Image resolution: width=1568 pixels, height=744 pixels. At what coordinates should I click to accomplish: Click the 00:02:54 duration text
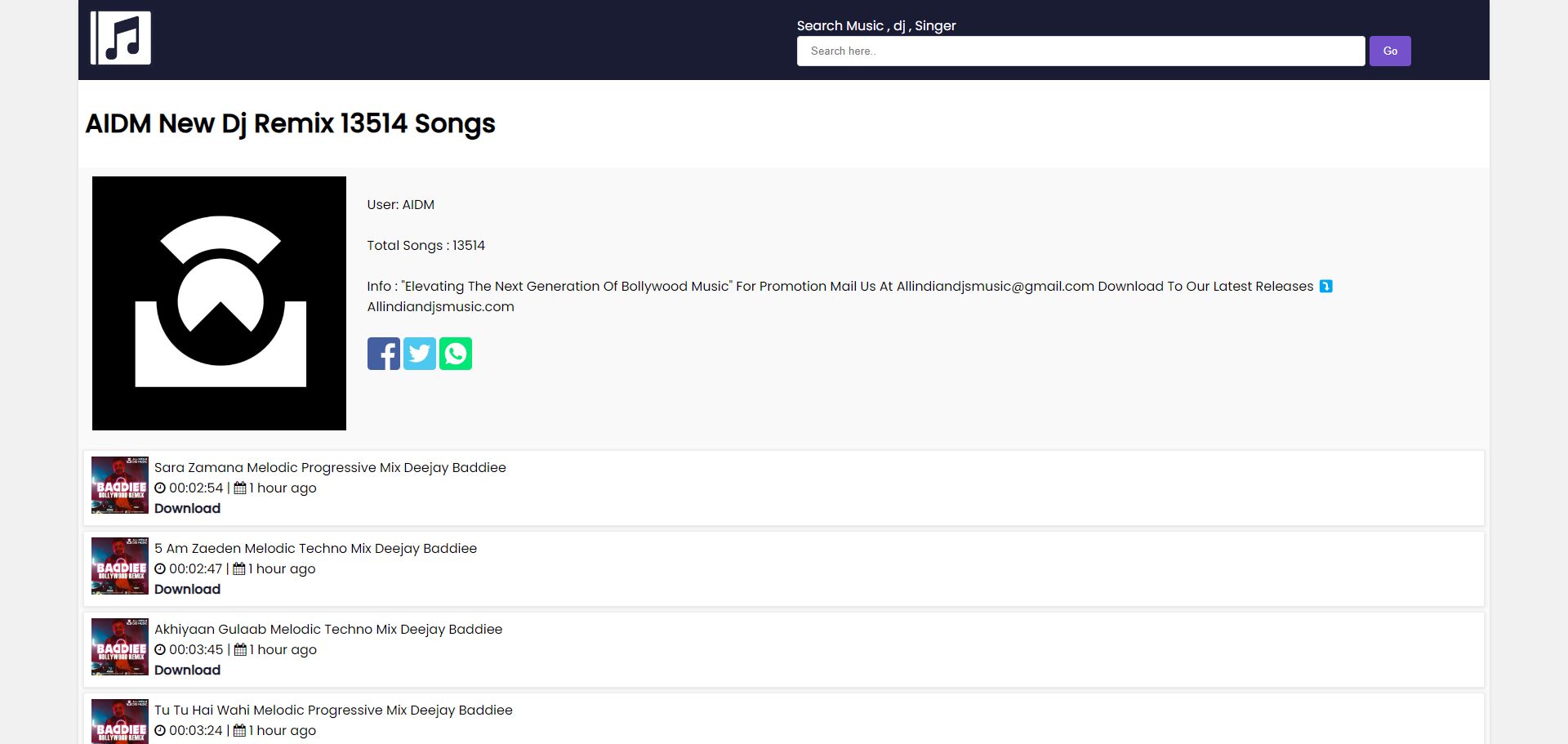click(x=196, y=488)
